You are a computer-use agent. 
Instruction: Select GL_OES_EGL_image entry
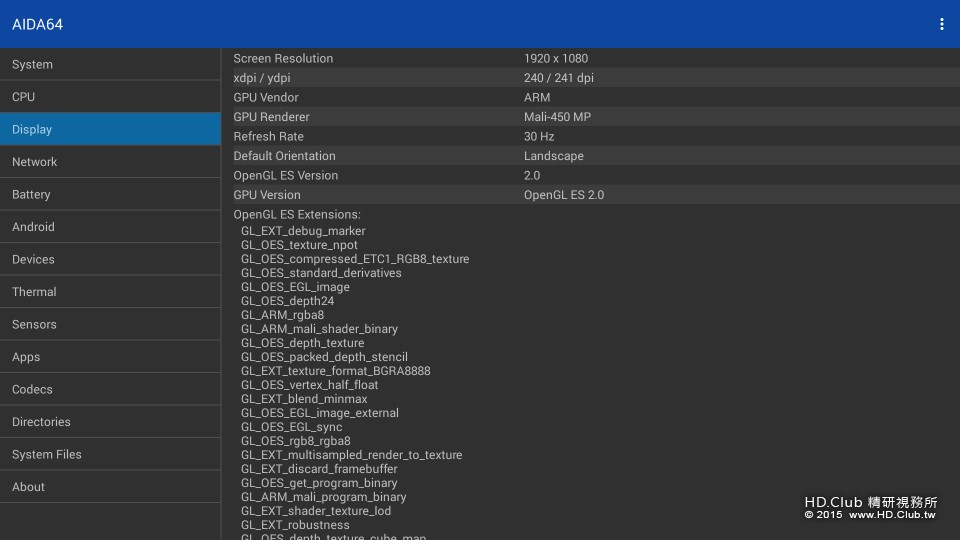295,287
